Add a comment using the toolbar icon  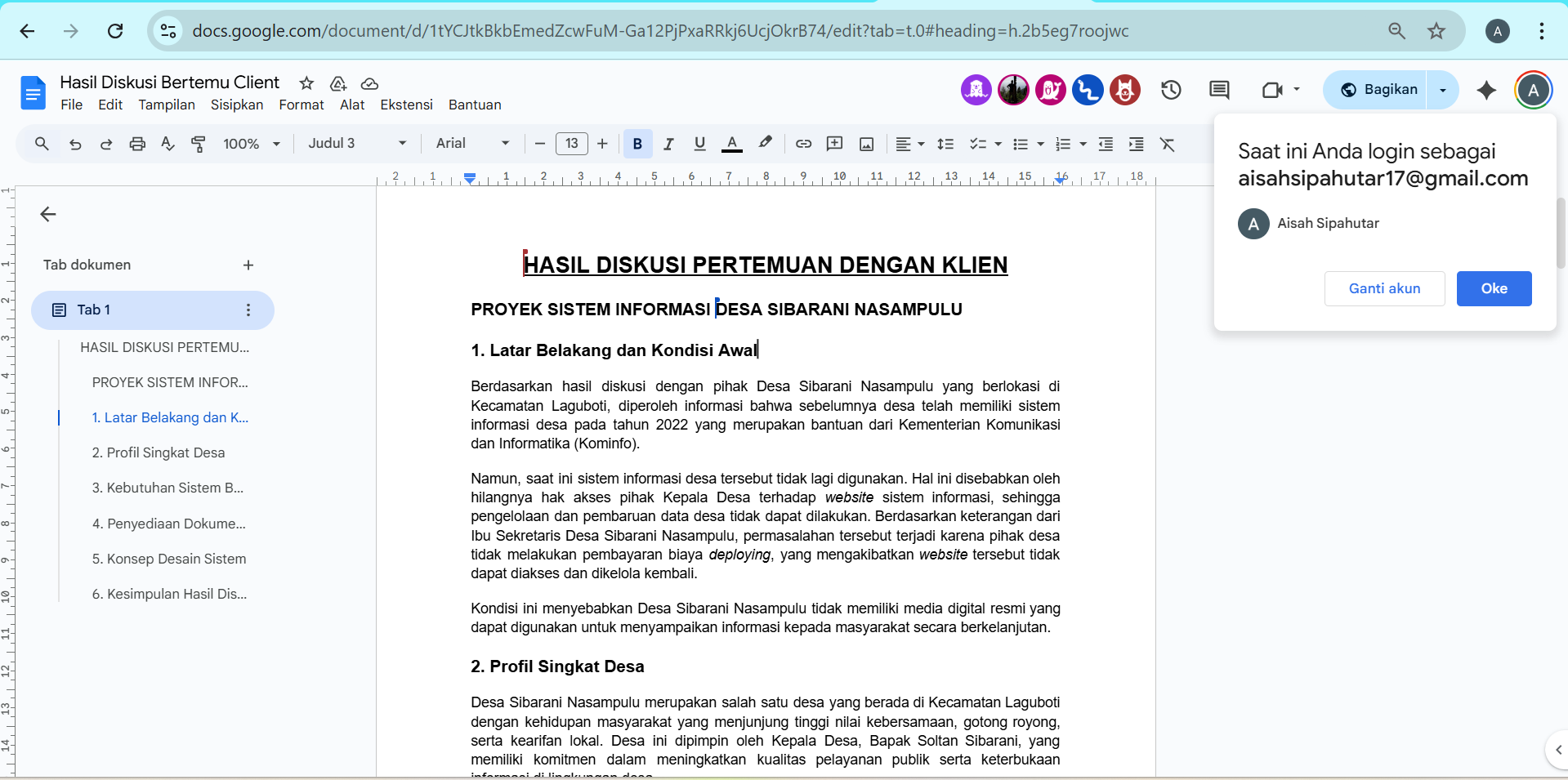[834, 144]
